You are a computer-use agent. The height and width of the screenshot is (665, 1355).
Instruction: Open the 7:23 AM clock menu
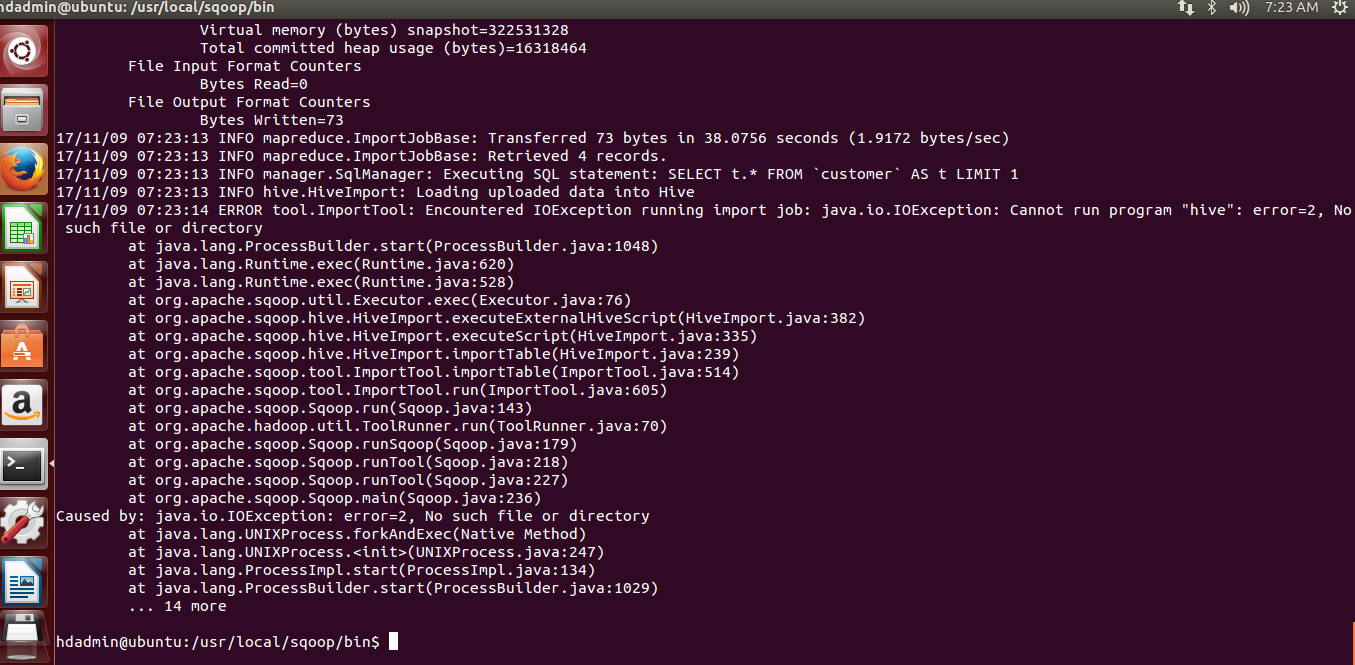tap(1291, 8)
